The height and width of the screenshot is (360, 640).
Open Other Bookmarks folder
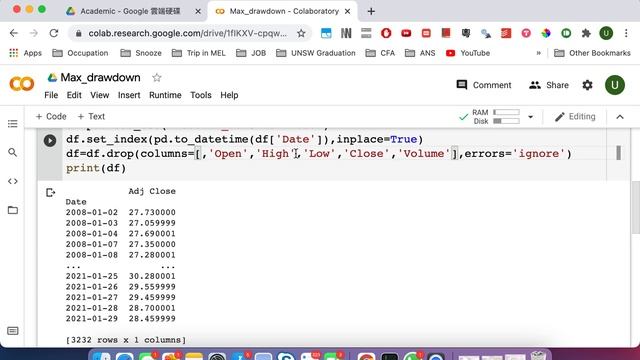click(592, 53)
